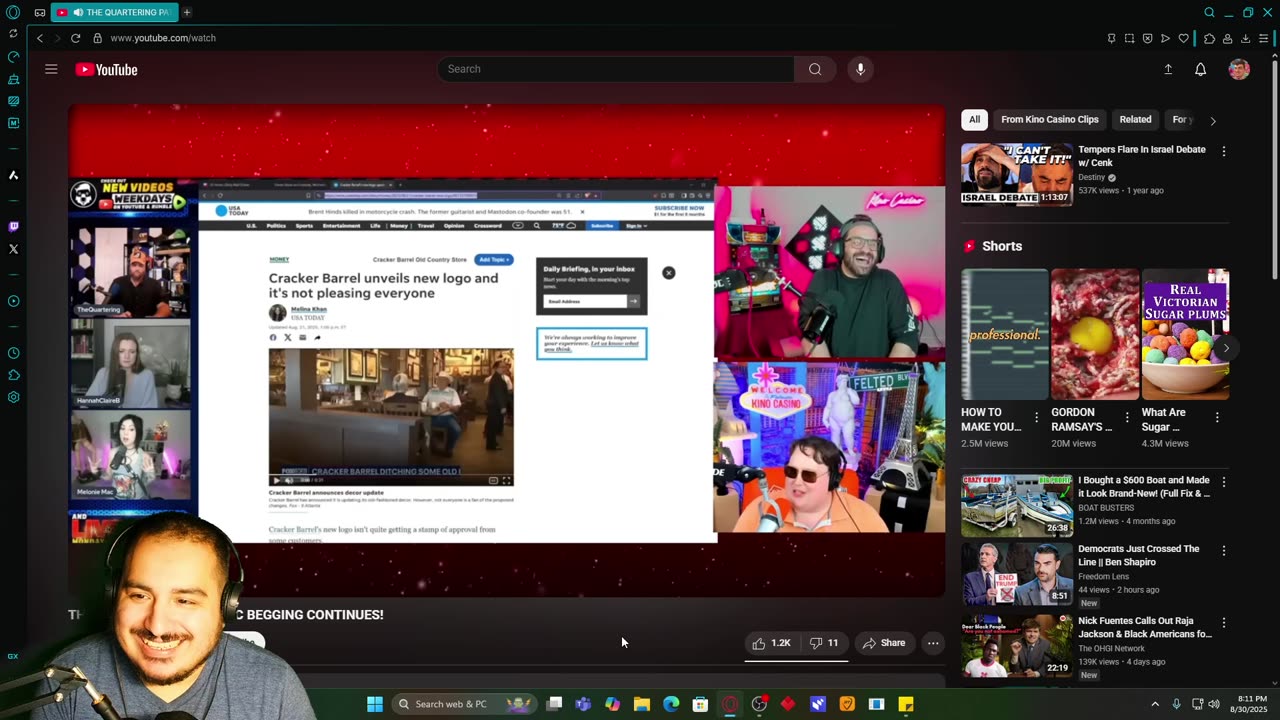The image size is (1280, 720).
Task: Add page to bookmarks with heart icon
Action: (x=1184, y=38)
